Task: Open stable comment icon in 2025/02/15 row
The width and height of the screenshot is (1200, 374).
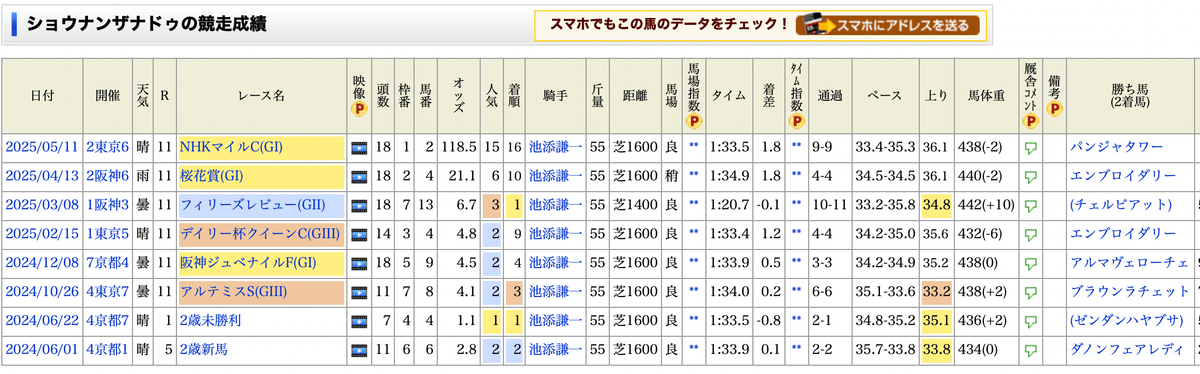Action: pyautogui.click(x=1031, y=235)
